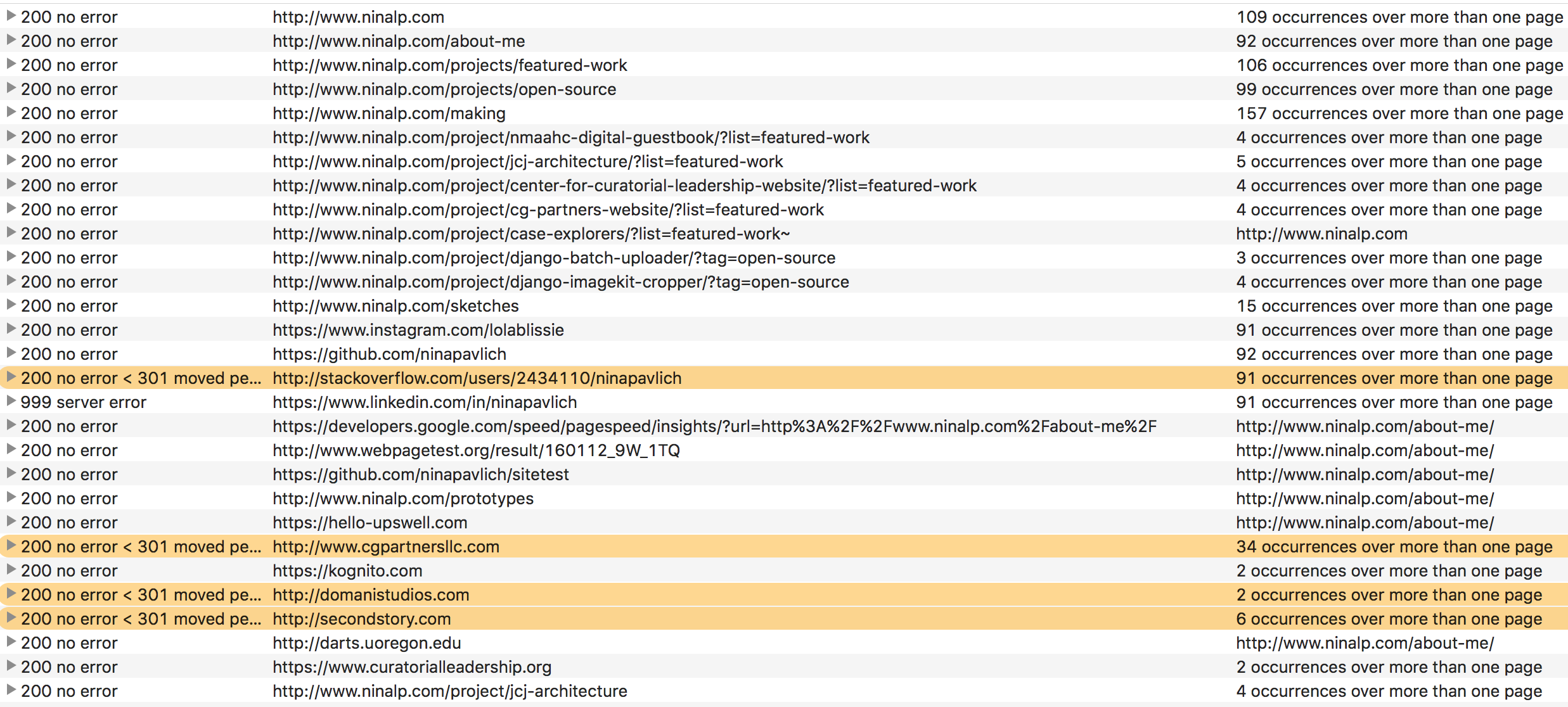This screenshot has width=1568, height=707.
Task: Expand the github.com/ninapavlich/sitetest row triangle
Action: (x=11, y=473)
